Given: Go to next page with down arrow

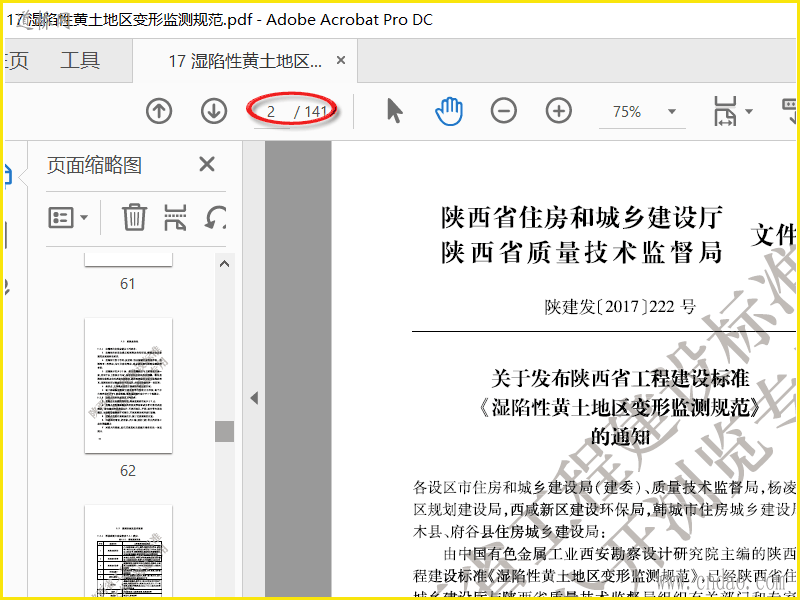Looking at the screenshot, I should click(214, 111).
